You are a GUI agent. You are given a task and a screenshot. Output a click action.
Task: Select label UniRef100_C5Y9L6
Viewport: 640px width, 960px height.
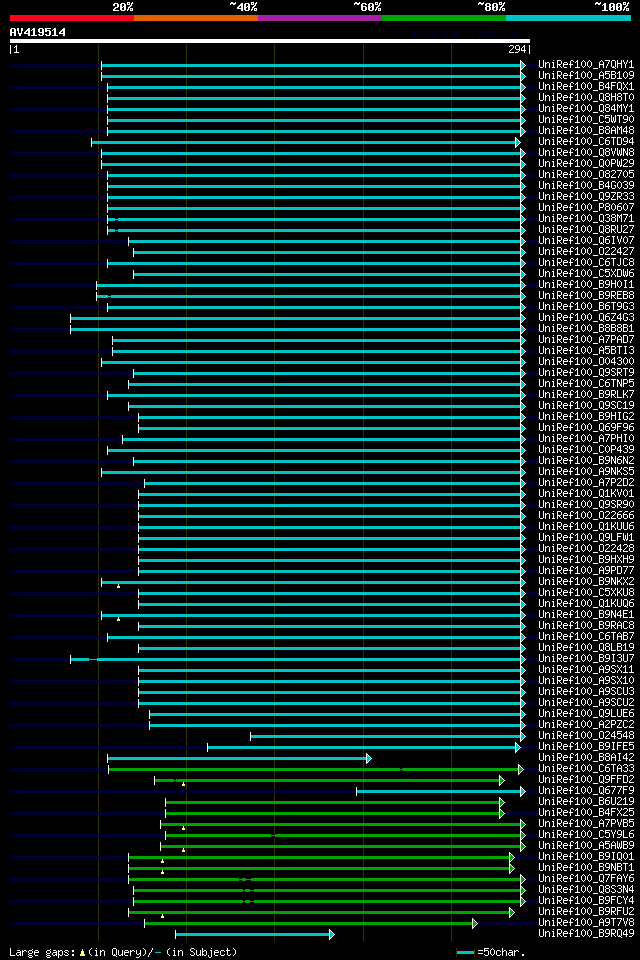click(x=586, y=836)
